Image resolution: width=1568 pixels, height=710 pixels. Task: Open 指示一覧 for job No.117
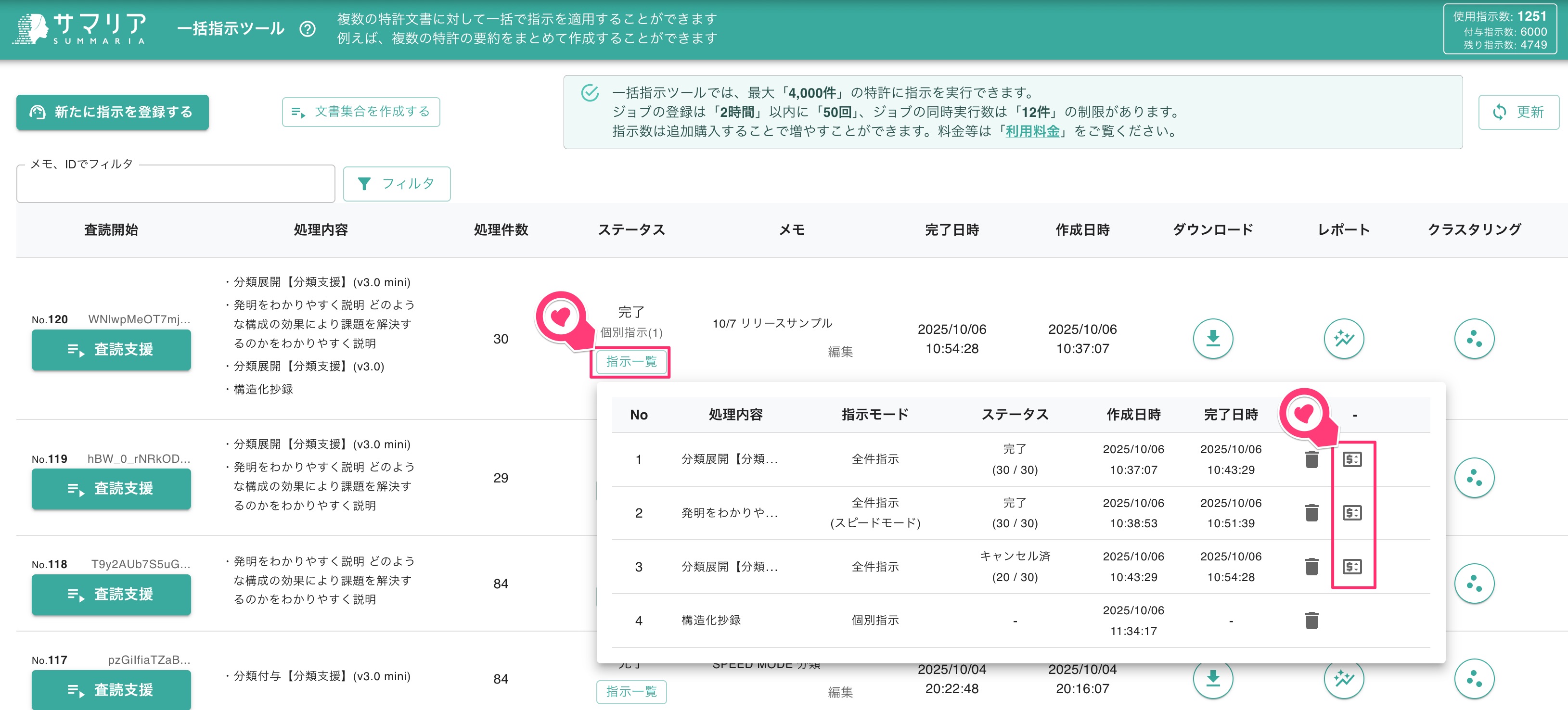pos(631,692)
